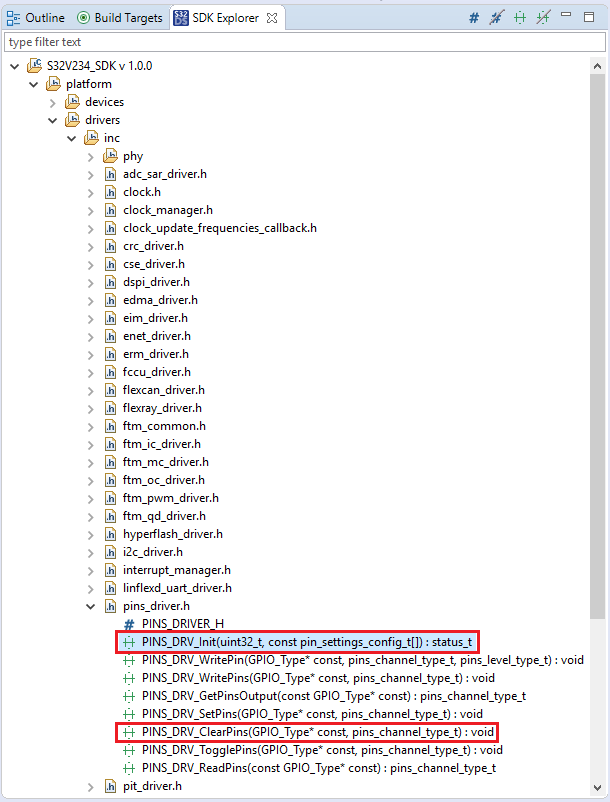Click the devices folder icon
This screenshot has width=610, height=802.
click(72, 101)
